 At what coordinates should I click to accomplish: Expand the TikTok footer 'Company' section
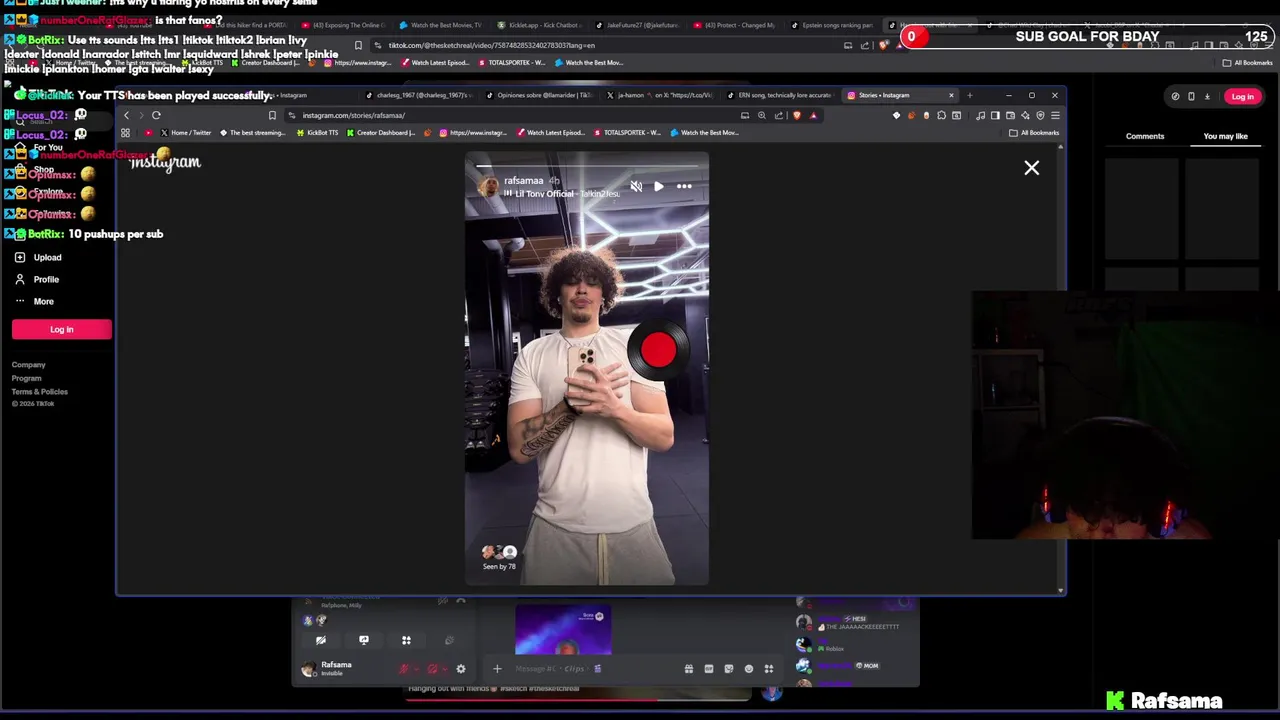[29, 365]
